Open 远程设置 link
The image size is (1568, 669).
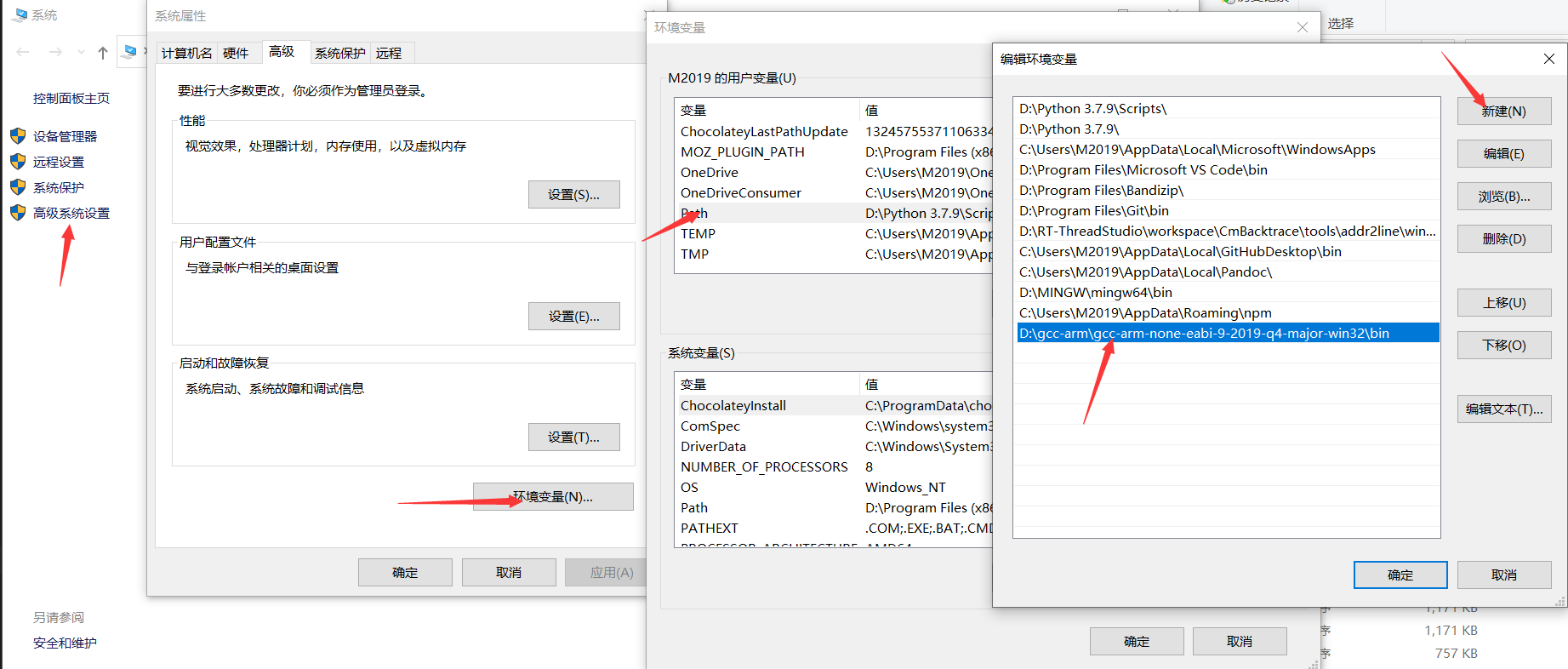pos(59,162)
